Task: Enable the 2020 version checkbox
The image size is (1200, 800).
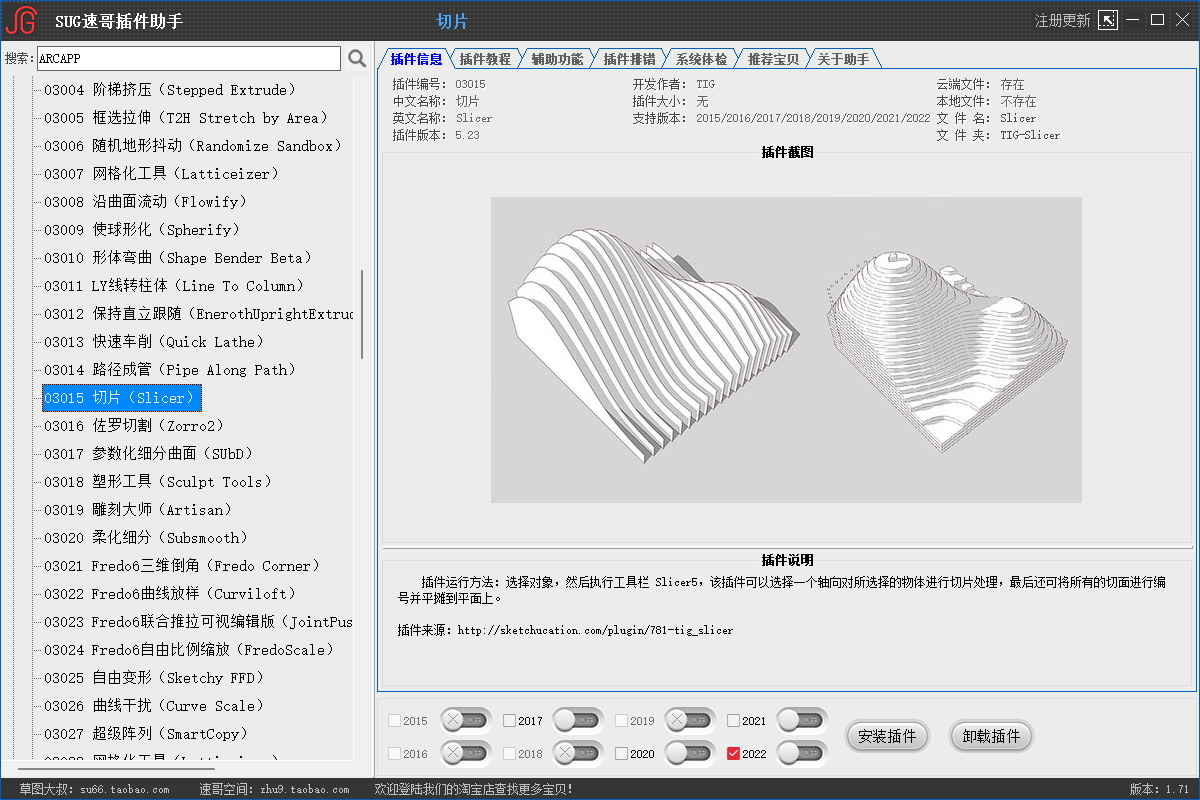Action: coord(622,754)
